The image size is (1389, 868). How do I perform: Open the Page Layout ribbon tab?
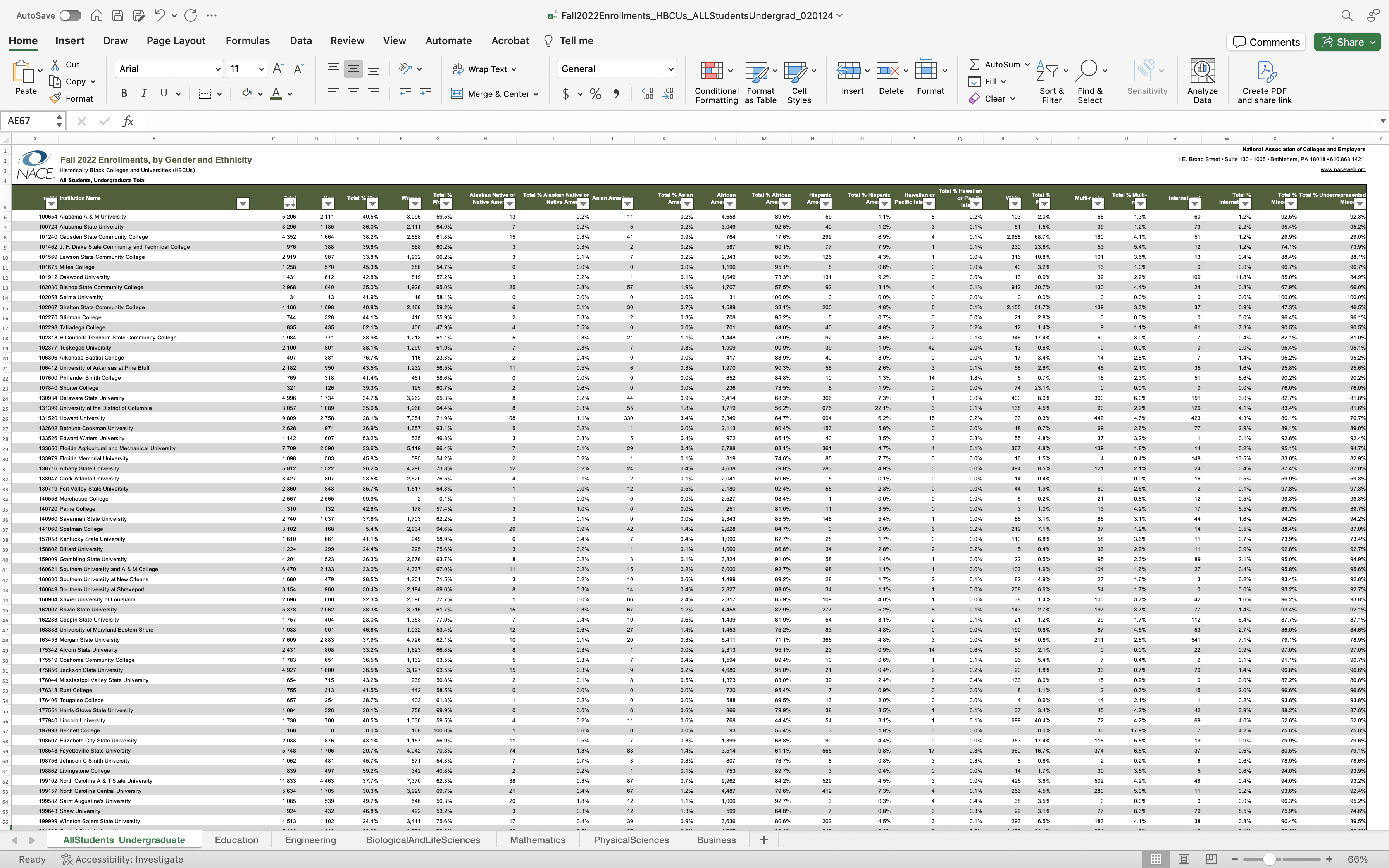coord(176,41)
